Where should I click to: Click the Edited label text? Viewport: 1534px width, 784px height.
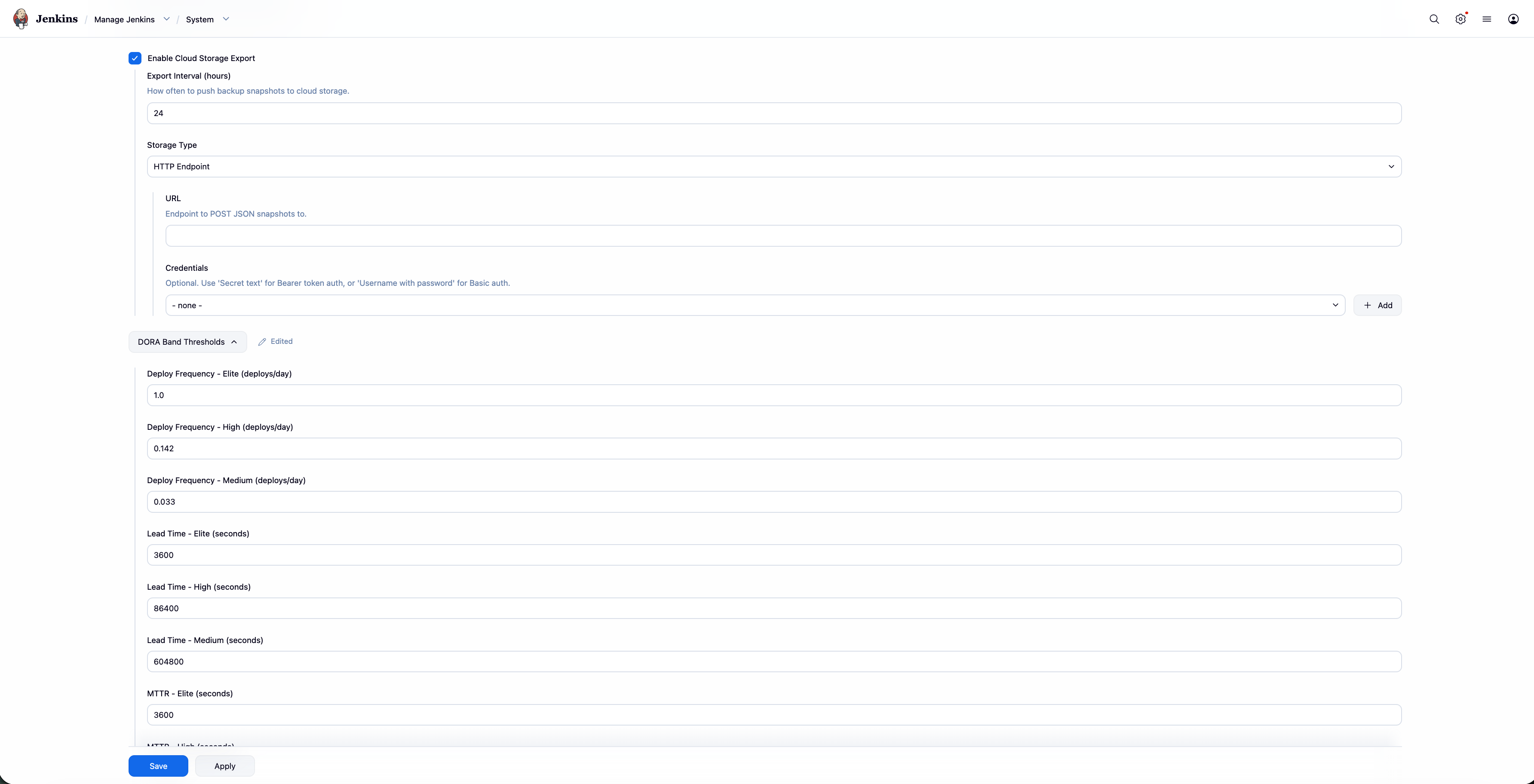click(x=282, y=341)
